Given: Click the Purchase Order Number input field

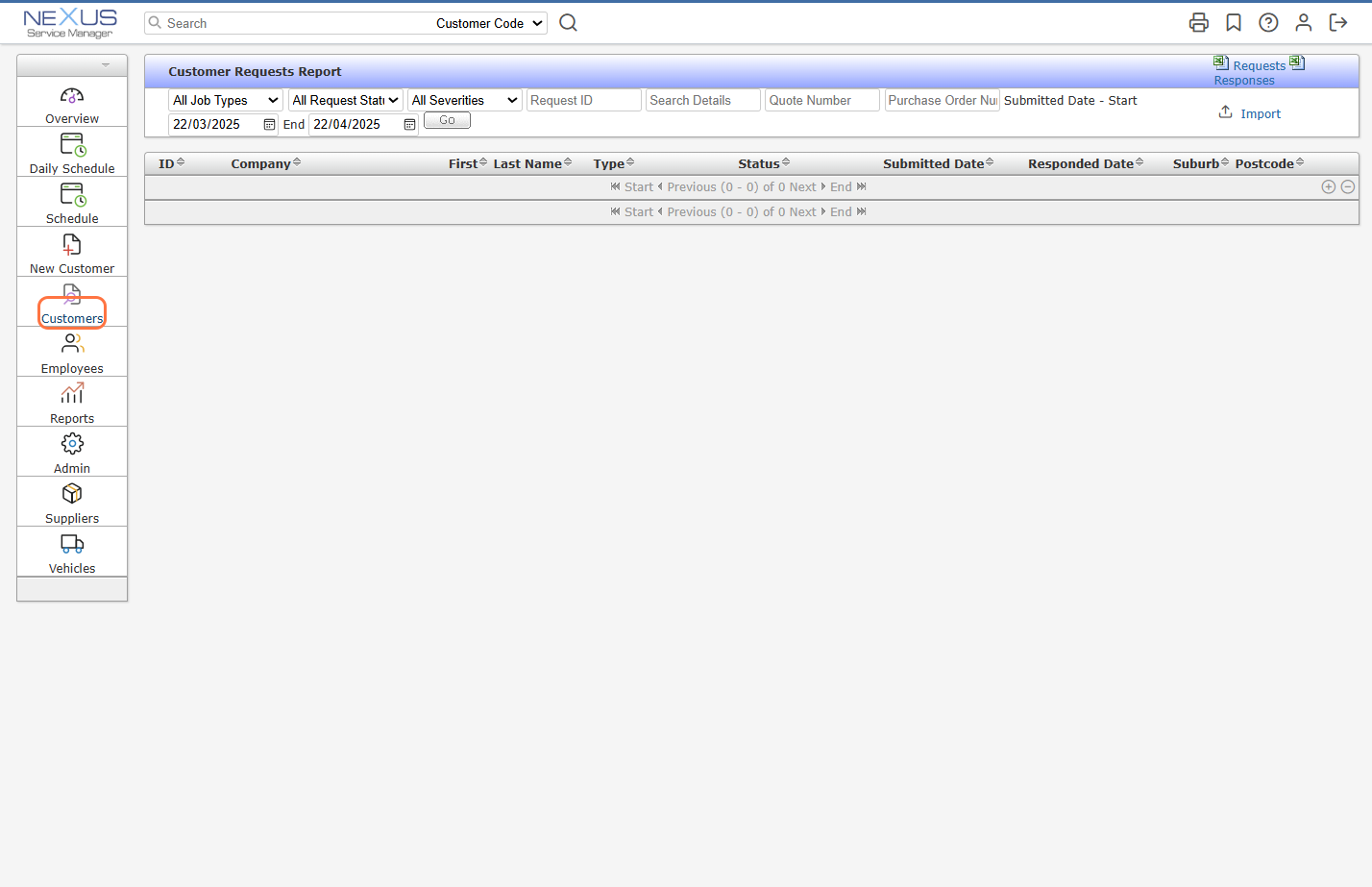Looking at the screenshot, I should click(x=943, y=100).
